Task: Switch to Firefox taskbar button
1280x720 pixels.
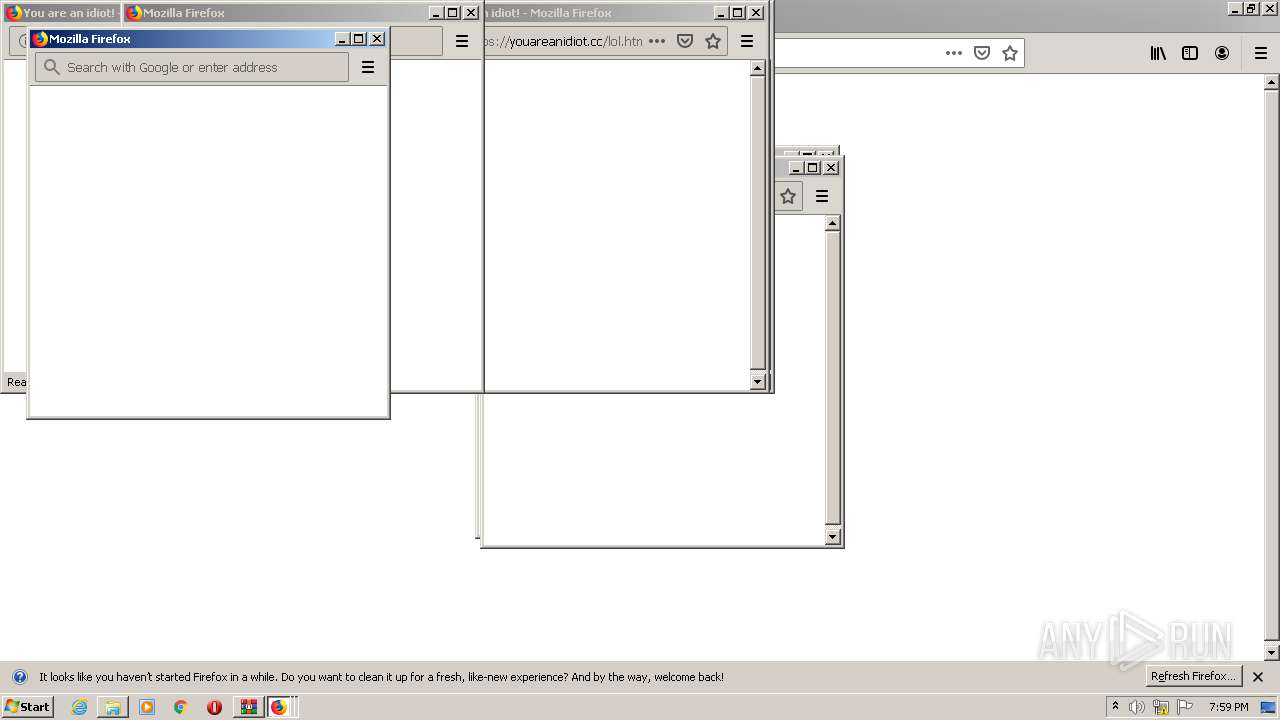Action: [279, 707]
